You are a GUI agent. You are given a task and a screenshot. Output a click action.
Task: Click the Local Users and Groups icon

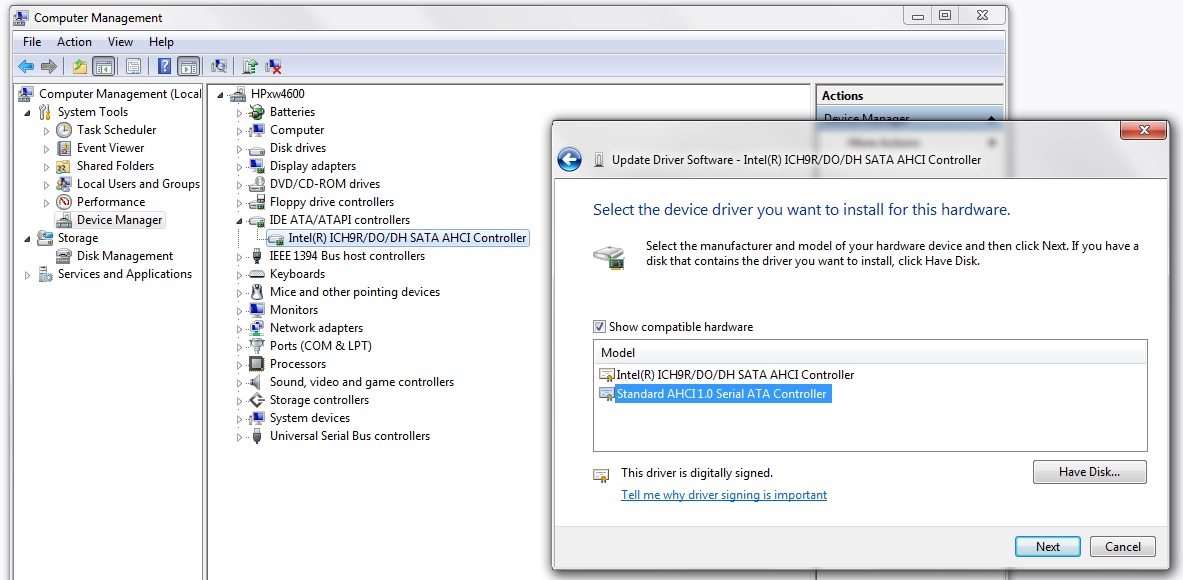[x=64, y=184]
